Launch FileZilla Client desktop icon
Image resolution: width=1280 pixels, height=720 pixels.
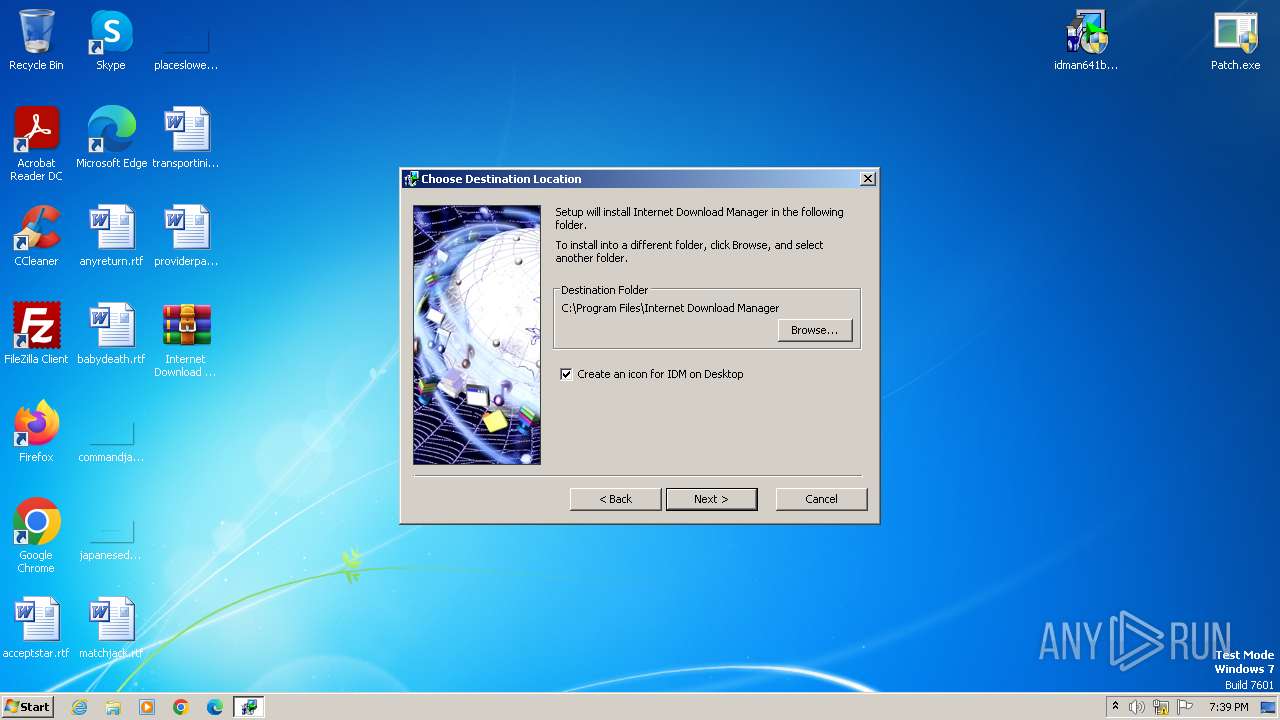tap(36, 334)
